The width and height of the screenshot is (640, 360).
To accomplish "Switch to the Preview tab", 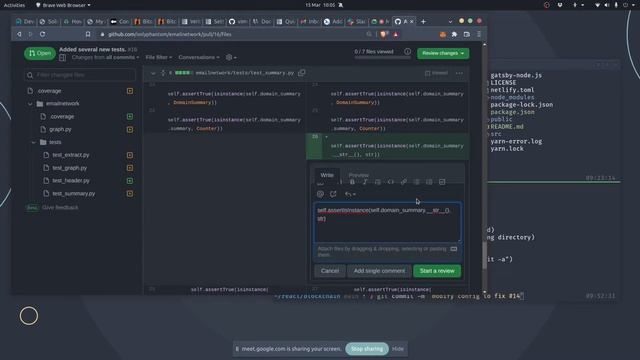I will click(358, 175).
